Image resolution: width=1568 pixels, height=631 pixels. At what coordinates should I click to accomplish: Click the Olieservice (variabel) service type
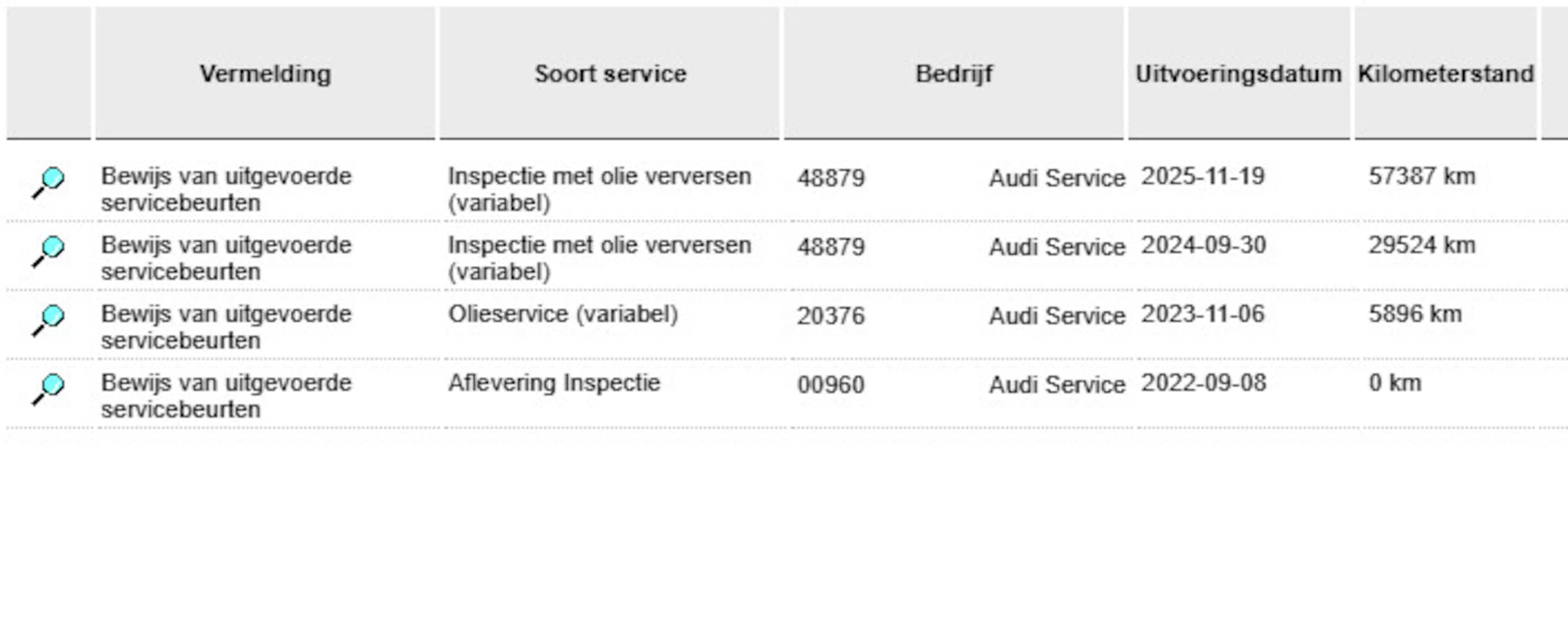pyautogui.click(x=563, y=314)
